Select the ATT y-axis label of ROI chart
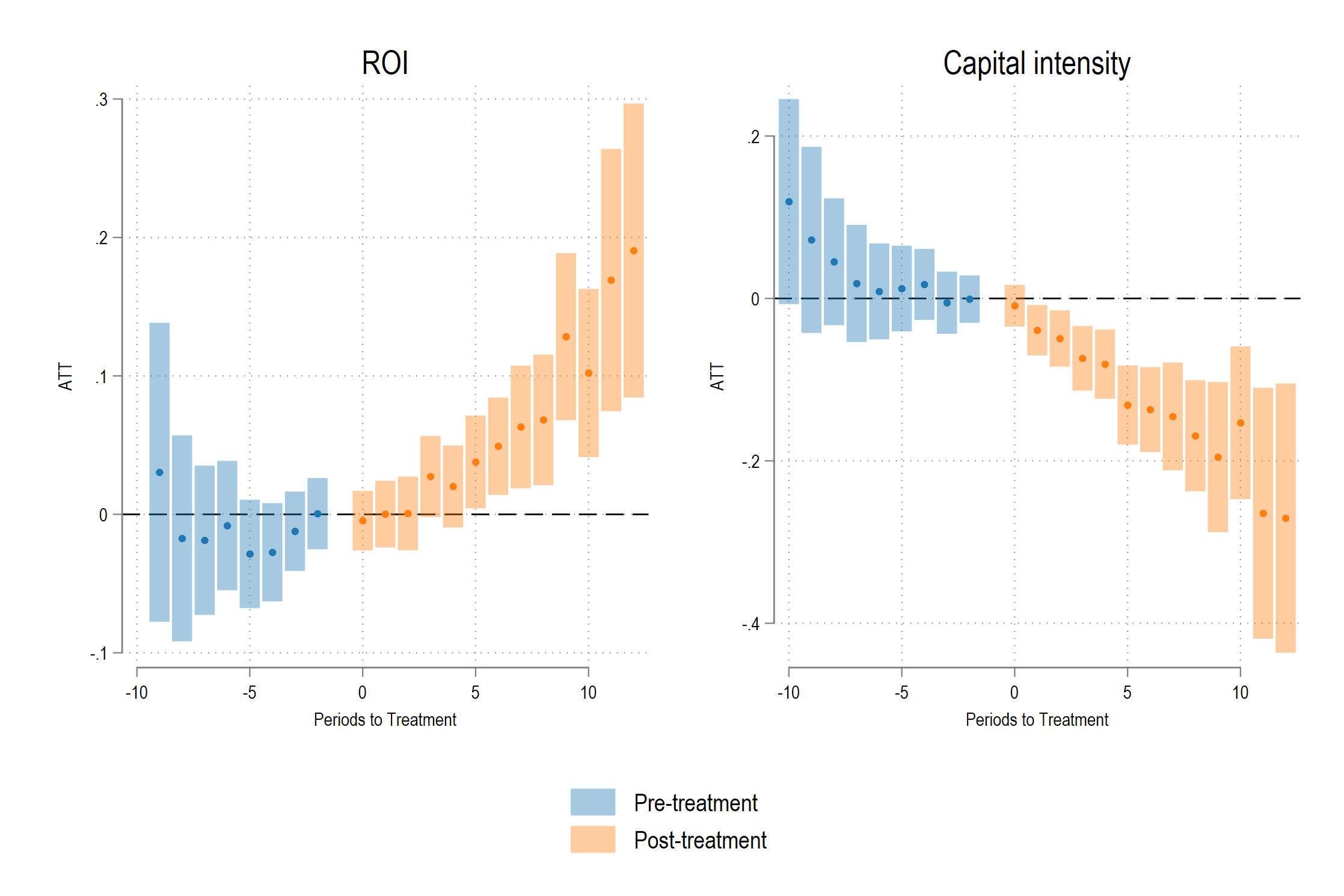The image size is (1344, 896). click(x=66, y=376)
